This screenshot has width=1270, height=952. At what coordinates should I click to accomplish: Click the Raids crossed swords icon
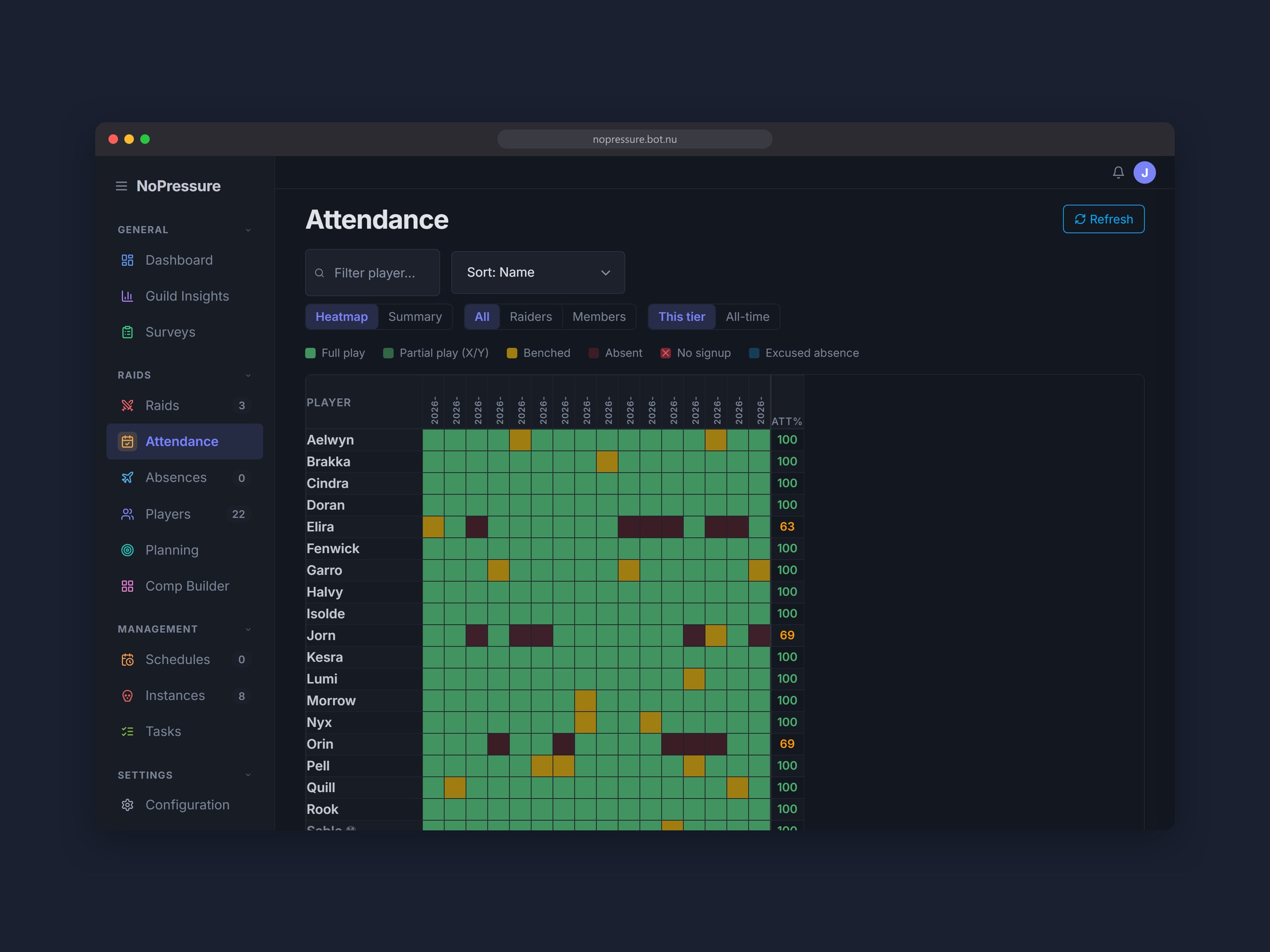(128, 406)
